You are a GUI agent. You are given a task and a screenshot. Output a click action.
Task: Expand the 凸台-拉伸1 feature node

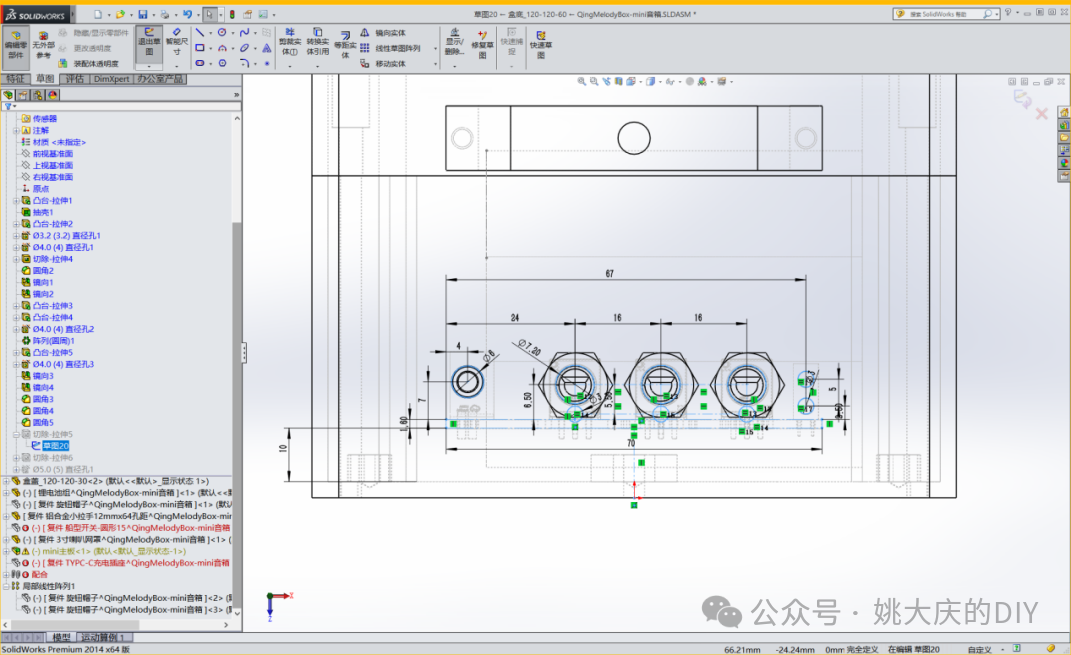click(15, 201)
